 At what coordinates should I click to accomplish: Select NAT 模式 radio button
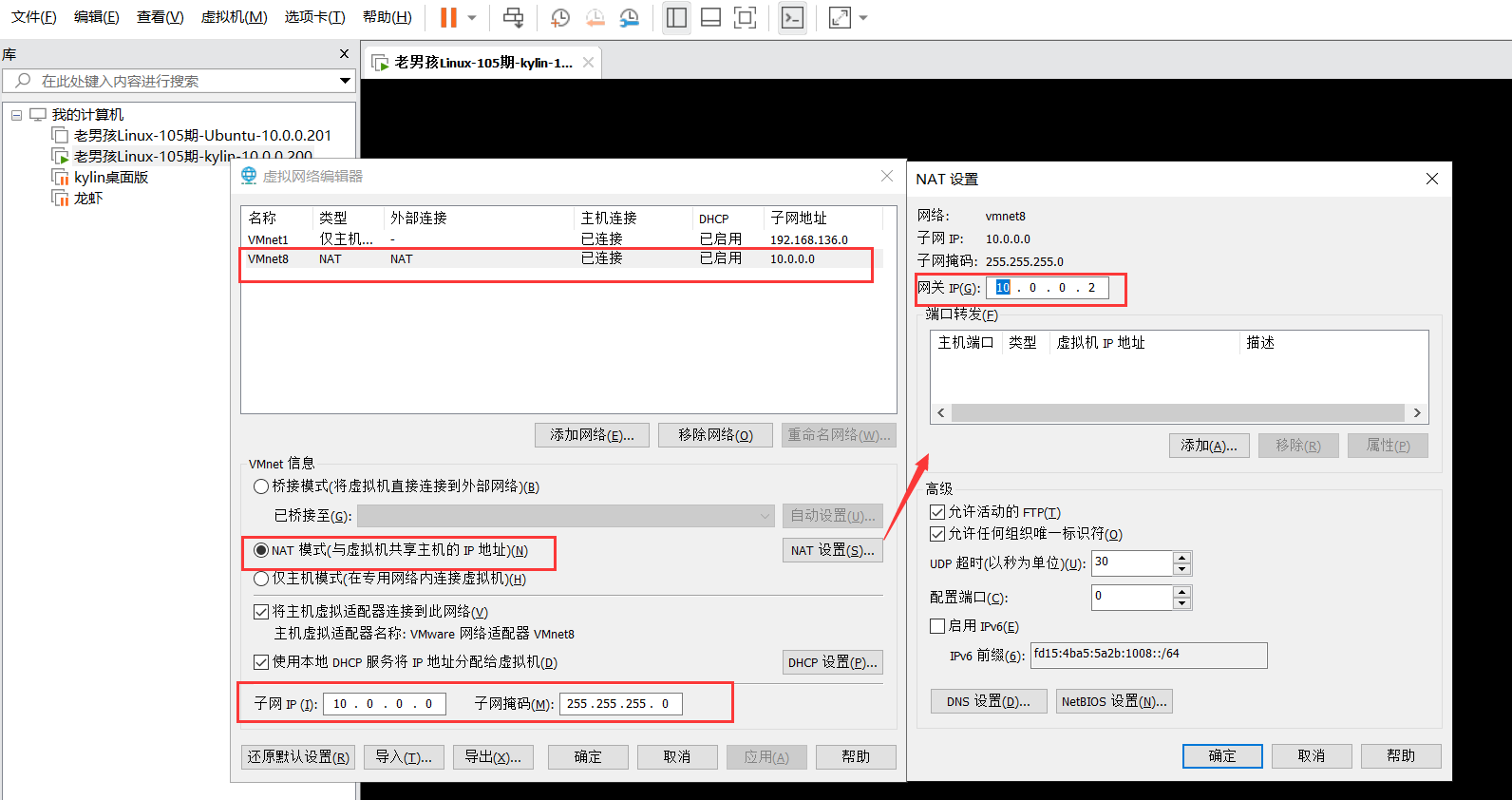tap(261, 550)
